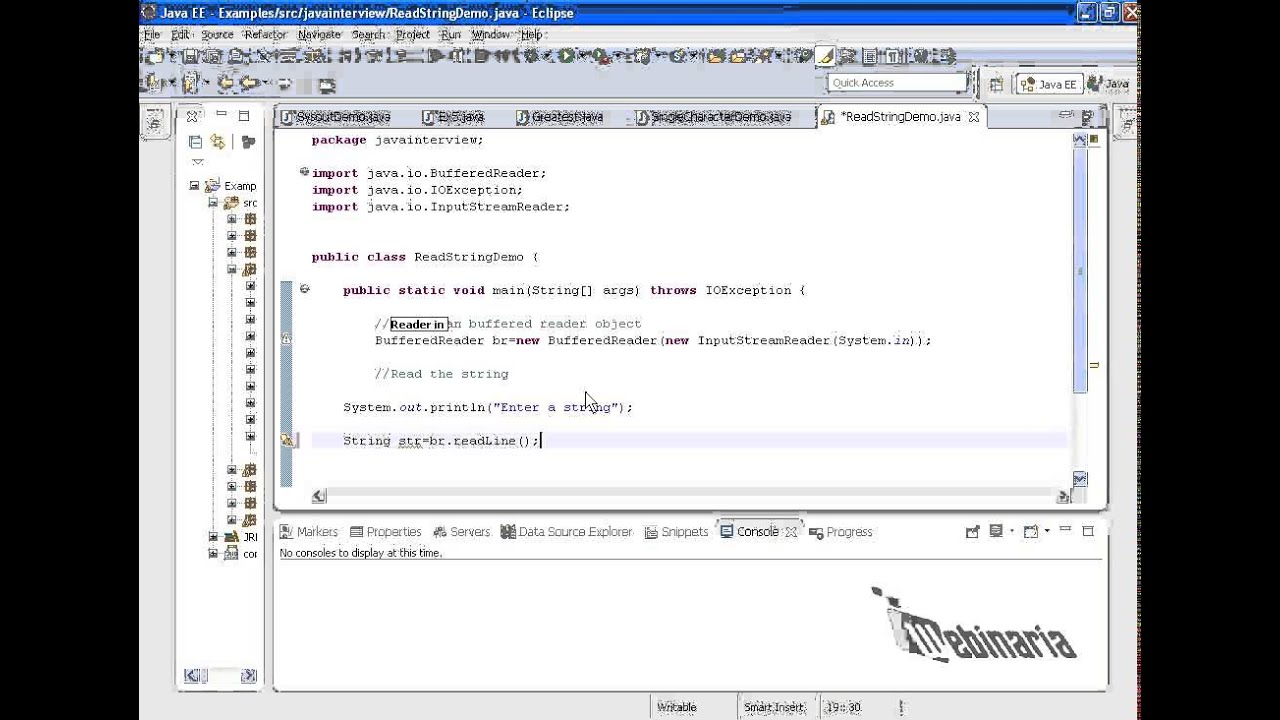Expand the JRE System Library node
1280x720 pixels.
[213, 537]
